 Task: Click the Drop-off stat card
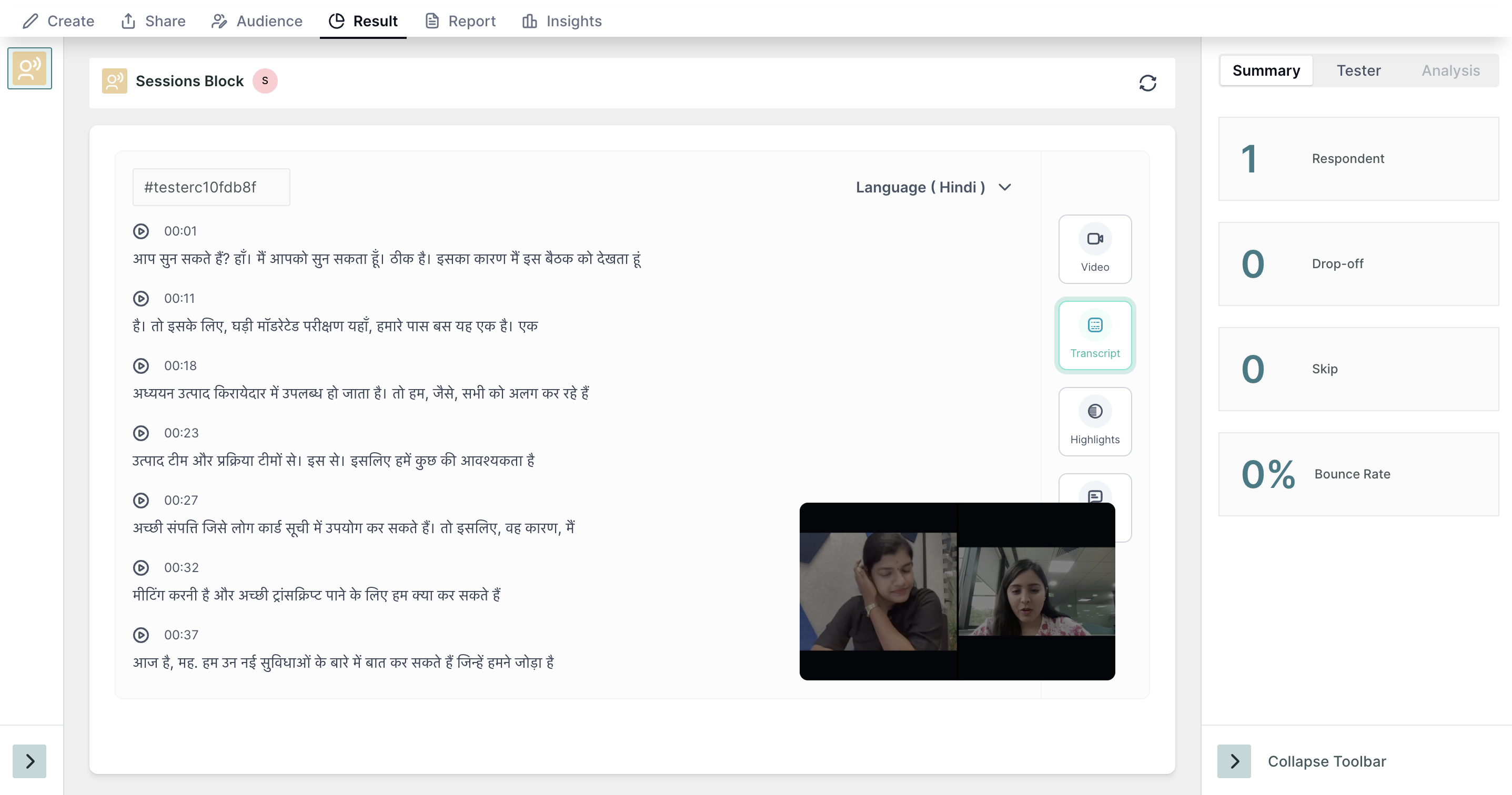(x=1358, y=264)
